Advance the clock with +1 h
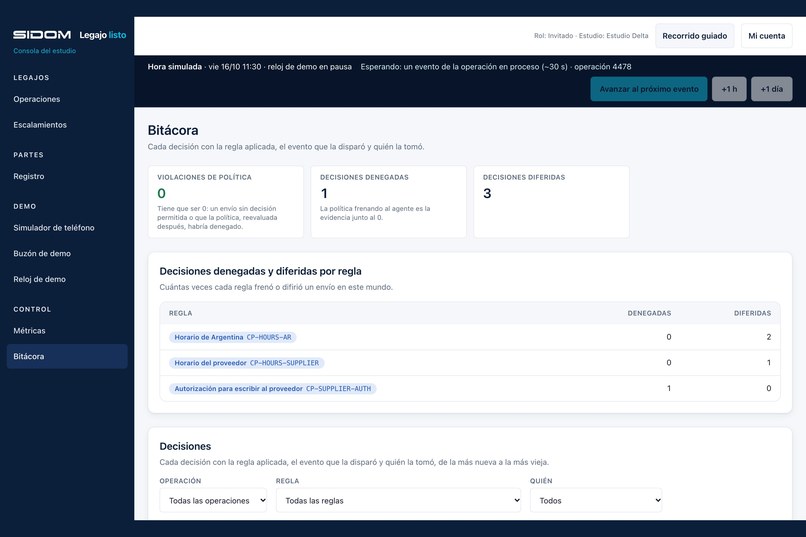Image resolution: width=806 pixels, height=537 pixels. (729, 89)
